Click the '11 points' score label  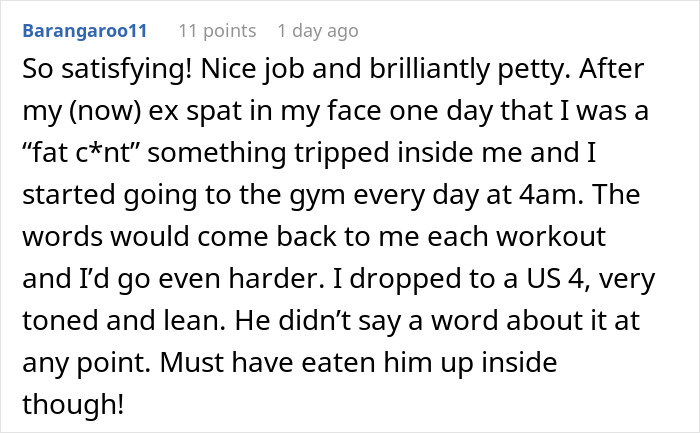[x=216, y=31]
